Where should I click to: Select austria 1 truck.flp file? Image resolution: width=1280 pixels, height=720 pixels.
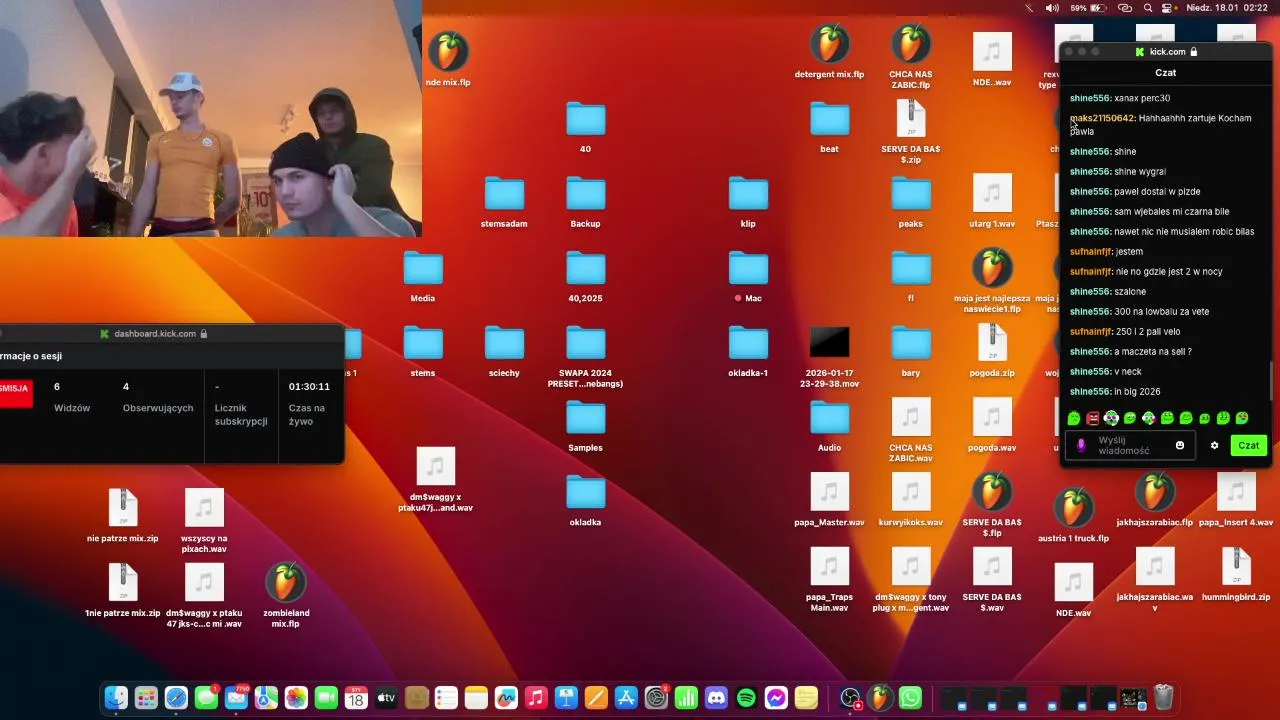[x=1073, y=510]
